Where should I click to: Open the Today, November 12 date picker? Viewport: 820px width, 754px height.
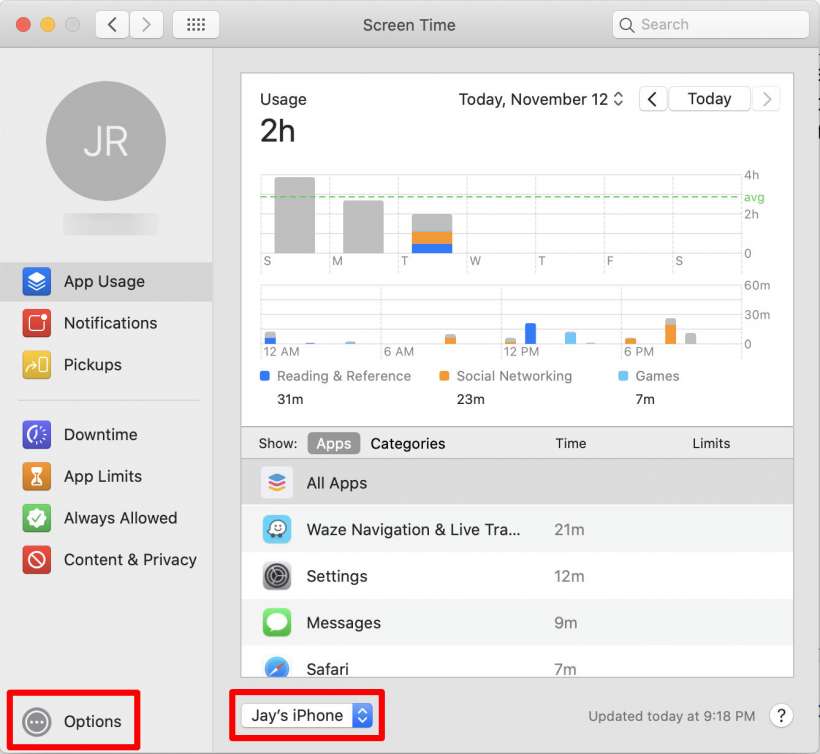pyautogui.click(x=541, y=99)
